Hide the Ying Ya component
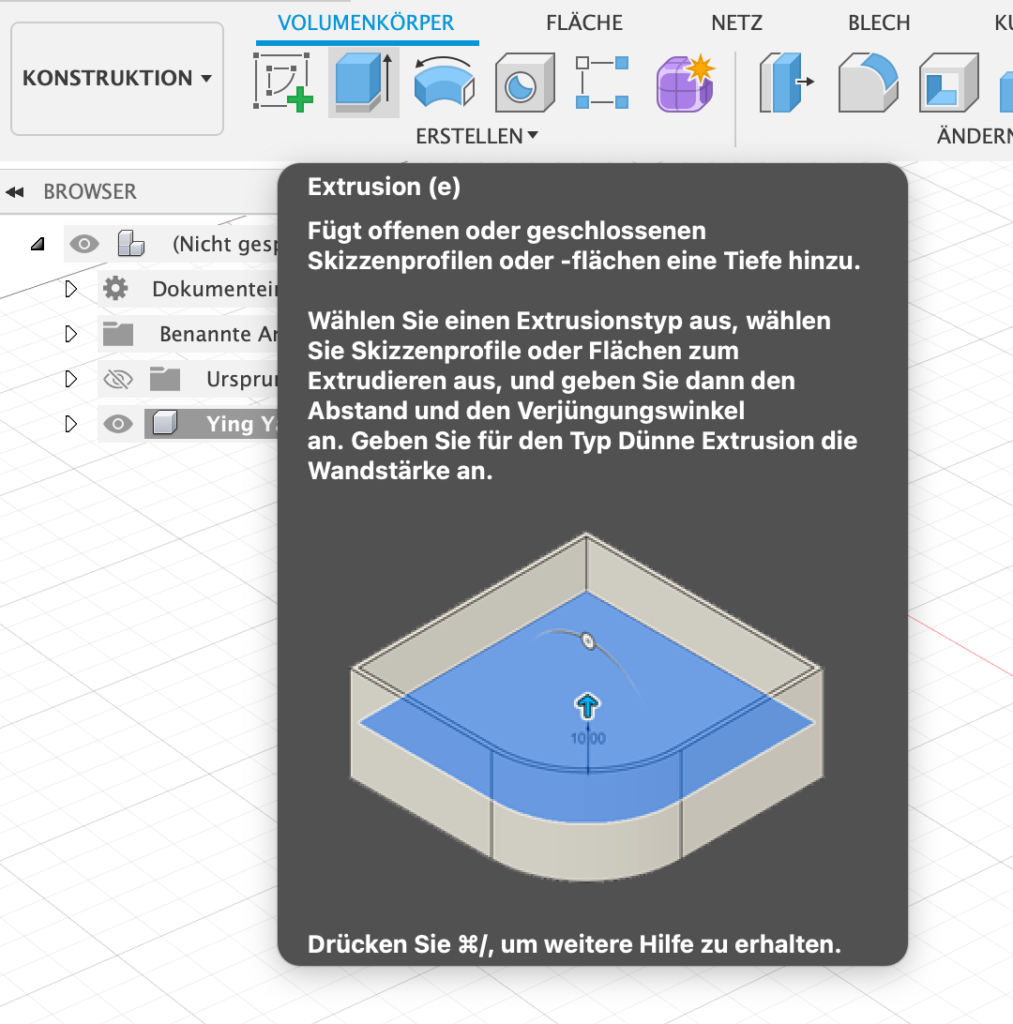Image resolution: width=1013 pixels, height=1024 pixels. pyautogui.click(x=118, y=424)
